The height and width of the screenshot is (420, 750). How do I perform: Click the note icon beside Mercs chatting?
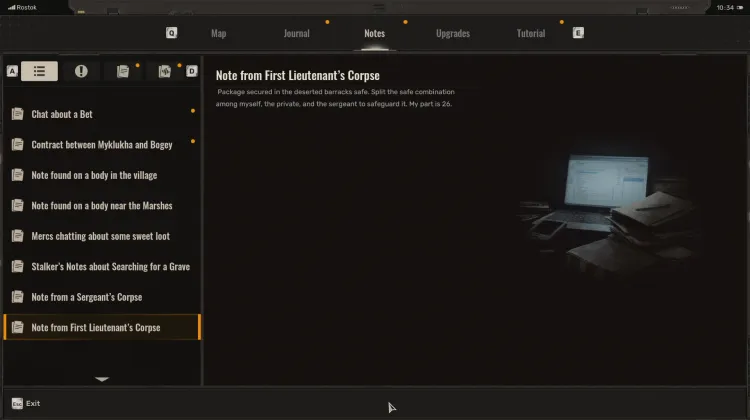[18, 236]
